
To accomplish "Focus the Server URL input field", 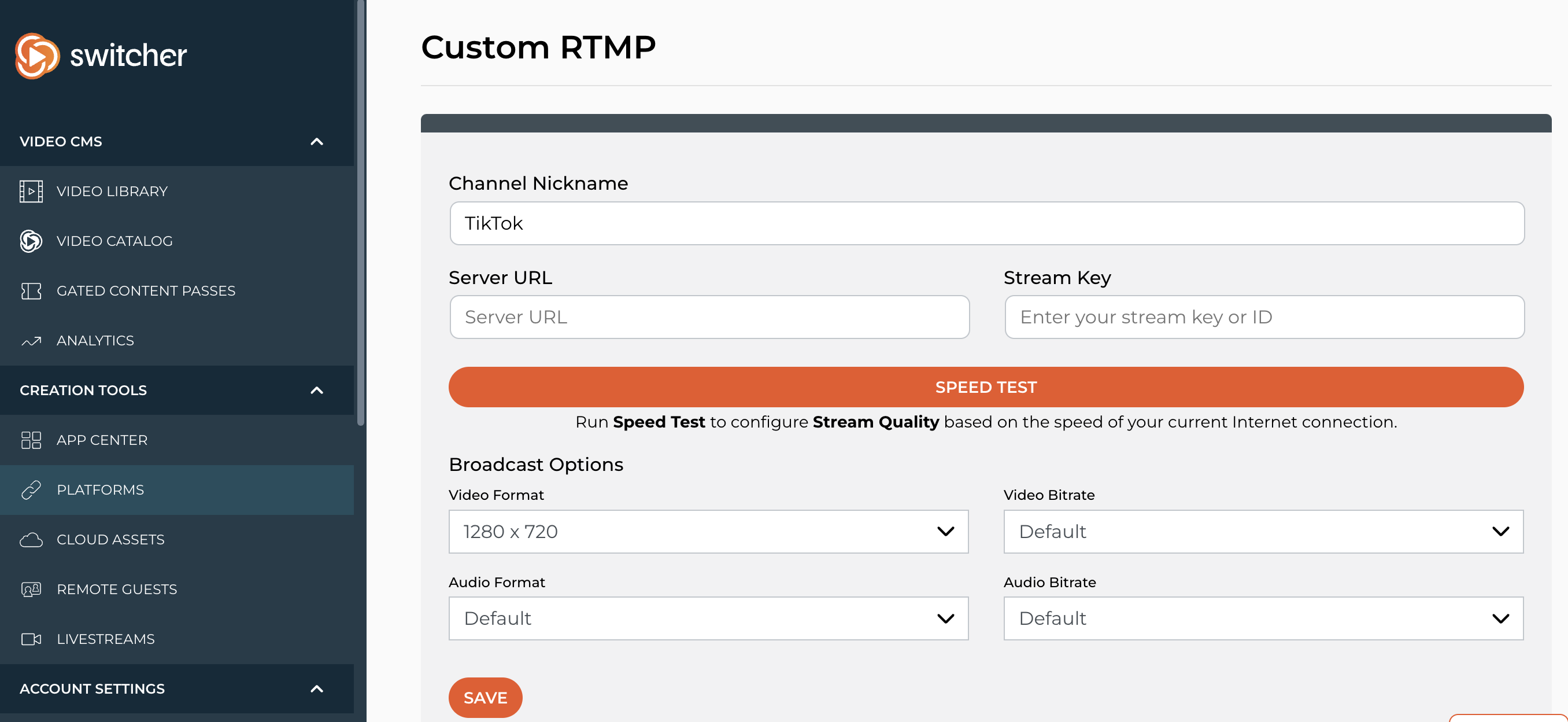I will 709,318.
